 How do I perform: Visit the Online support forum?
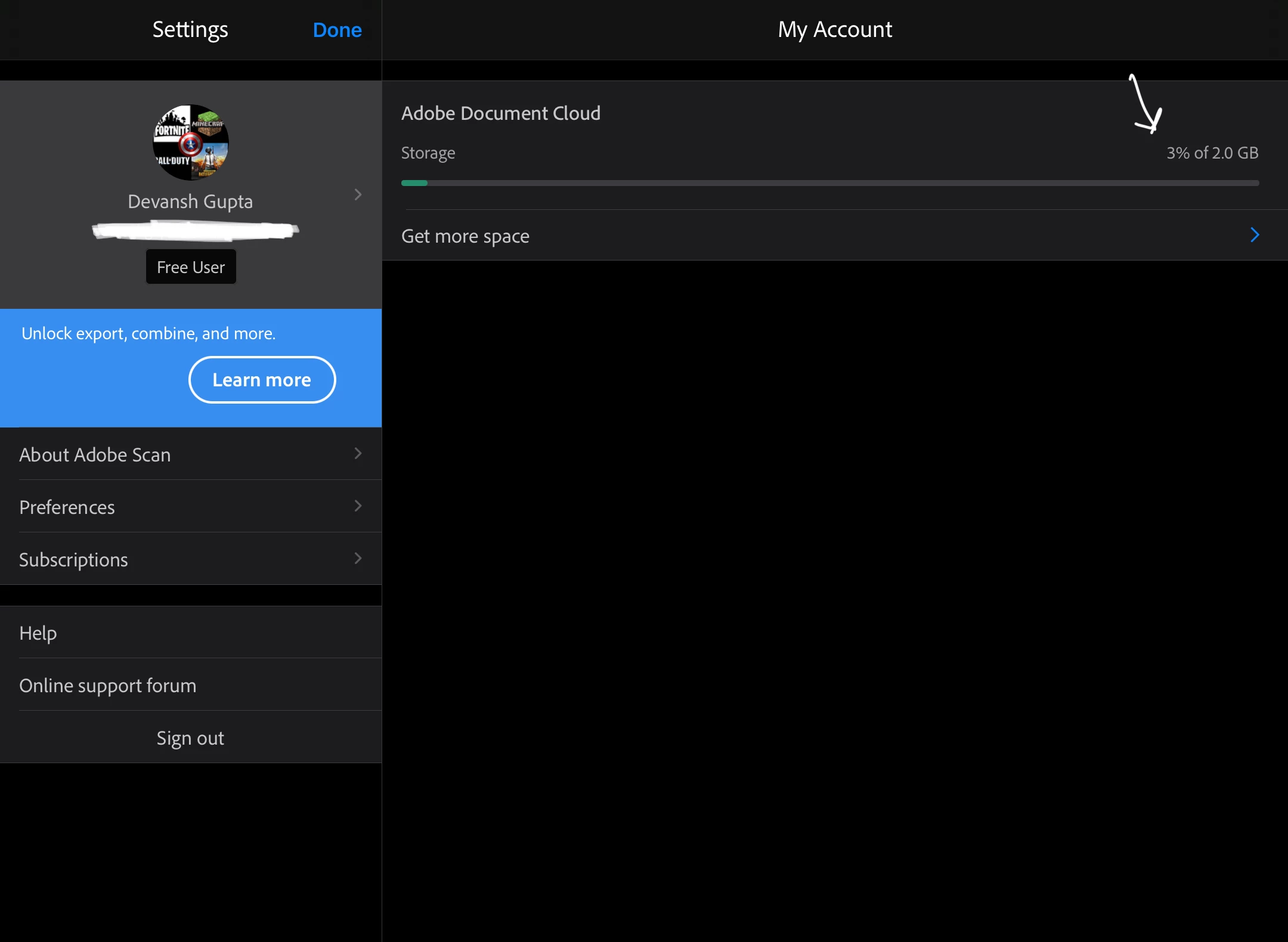click(x=108, y=685)
